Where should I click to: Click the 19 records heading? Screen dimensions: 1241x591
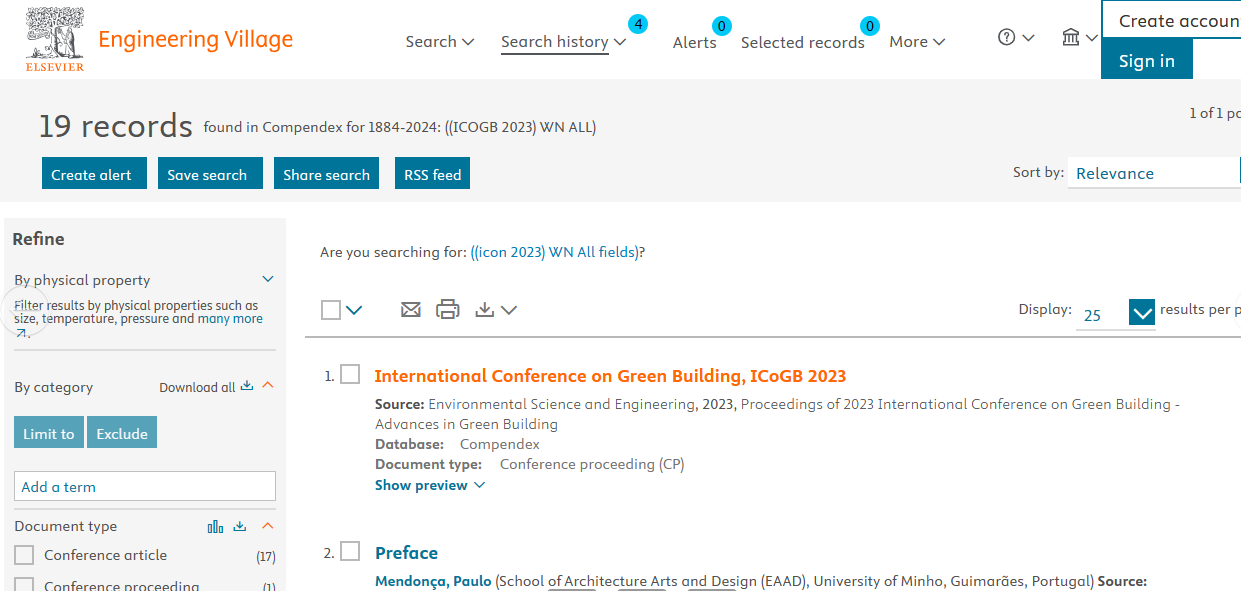[x=115, y=126]
